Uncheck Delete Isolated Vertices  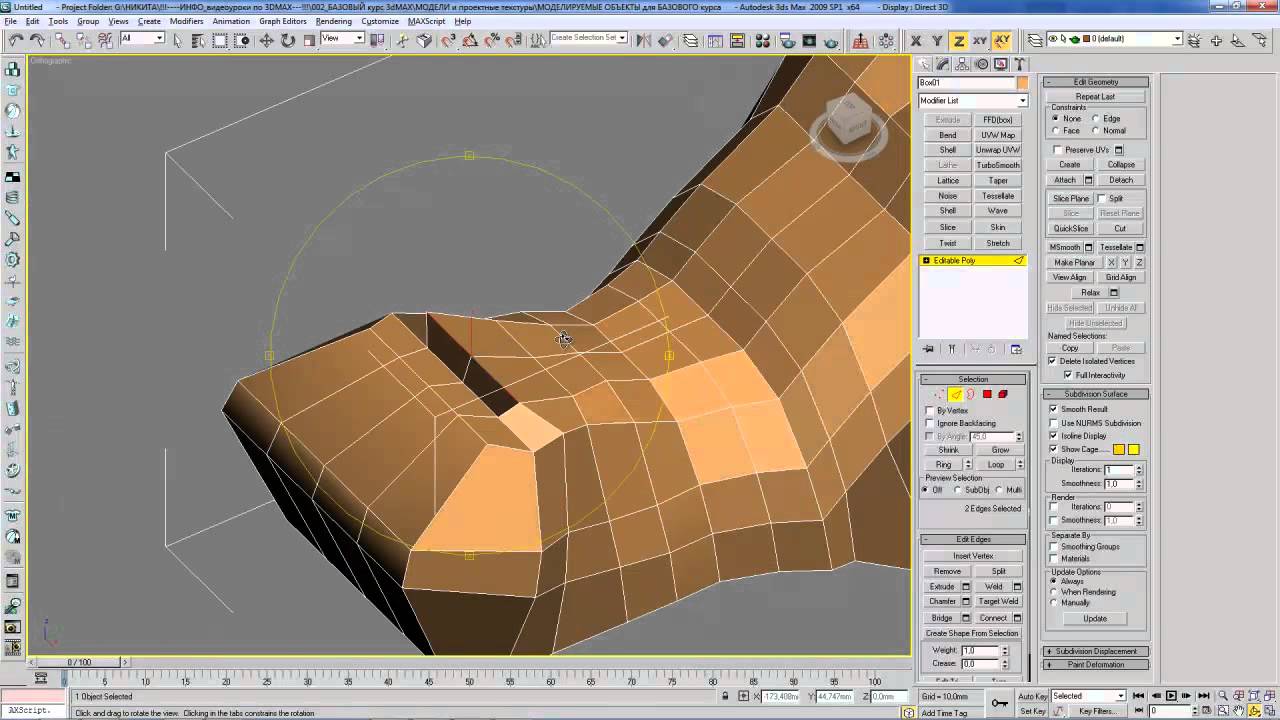click(1053, 361)
